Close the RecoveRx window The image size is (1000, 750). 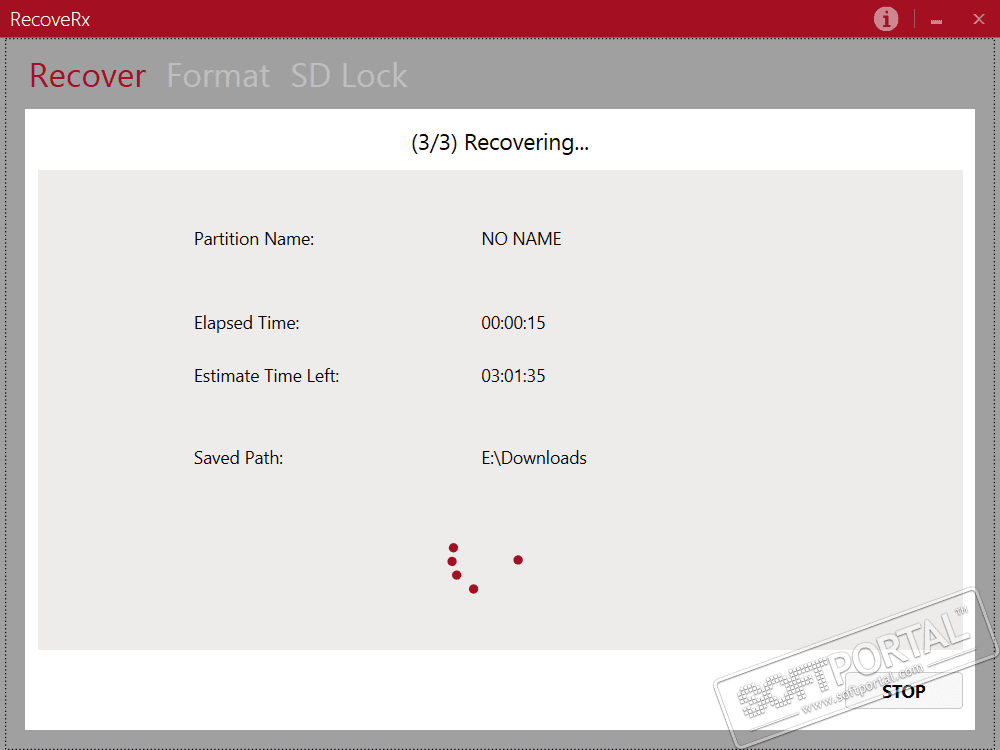(x=979, y=19)
